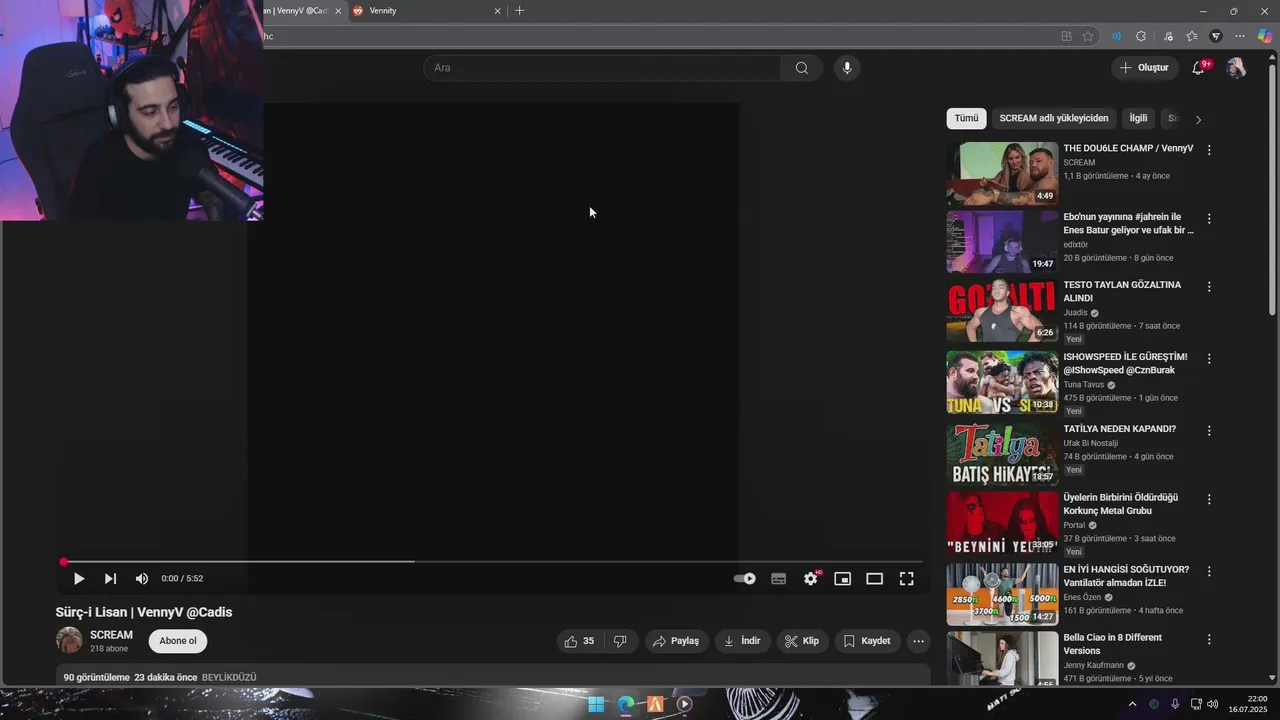Open the SCREAM channel name link
Viewport: 1280px width, 720px height.
click(111, 635)
